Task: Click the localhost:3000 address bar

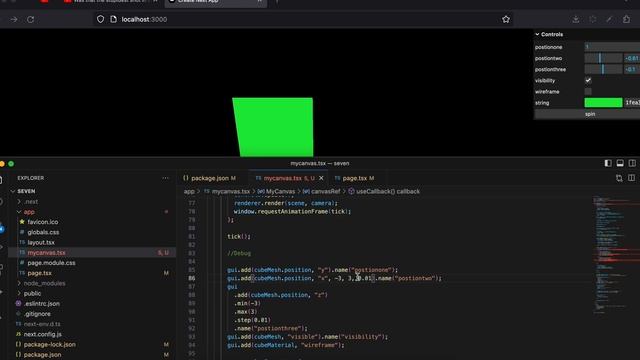Action: coord(302,19)
